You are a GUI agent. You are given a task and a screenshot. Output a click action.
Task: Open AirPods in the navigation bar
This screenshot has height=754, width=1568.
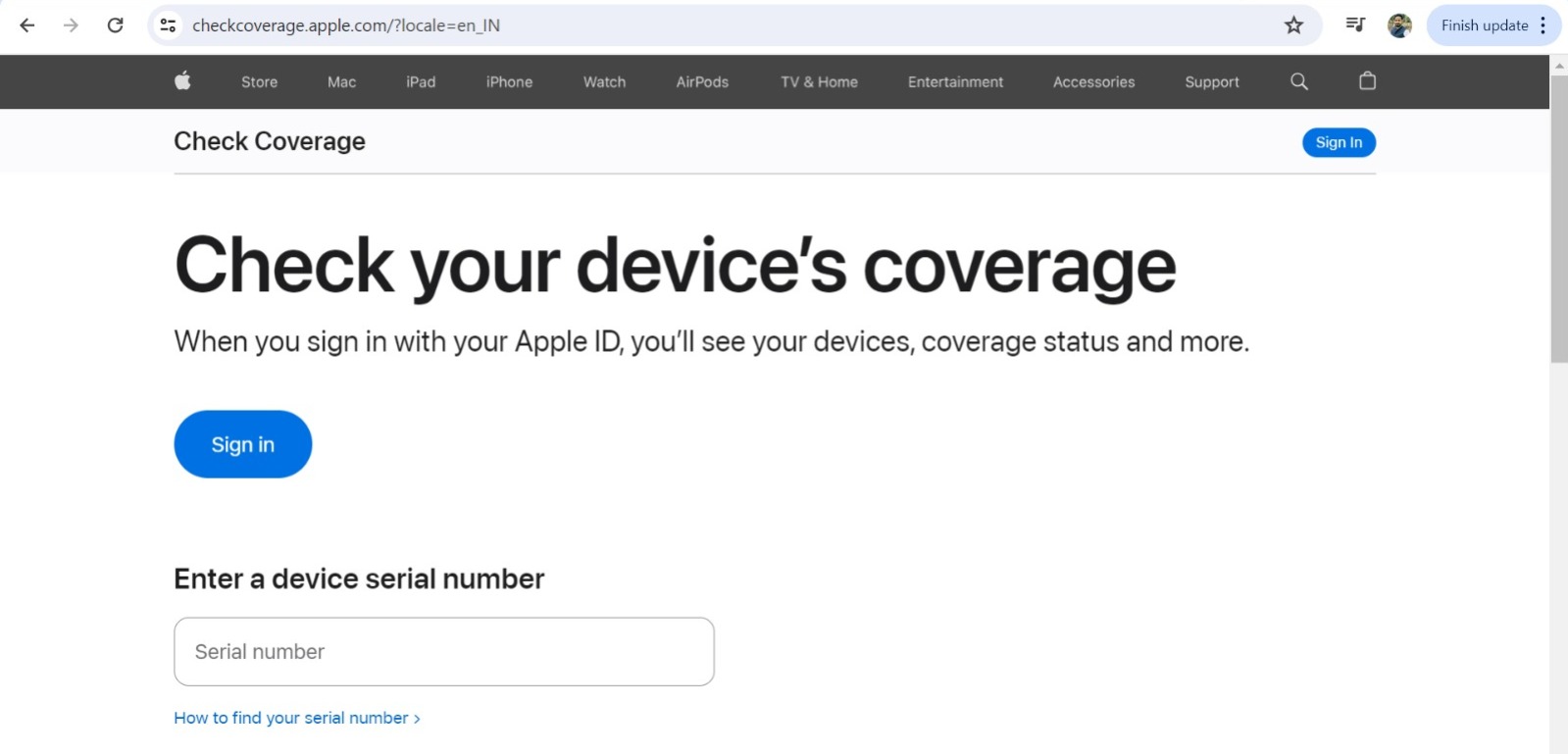point(702,82)
